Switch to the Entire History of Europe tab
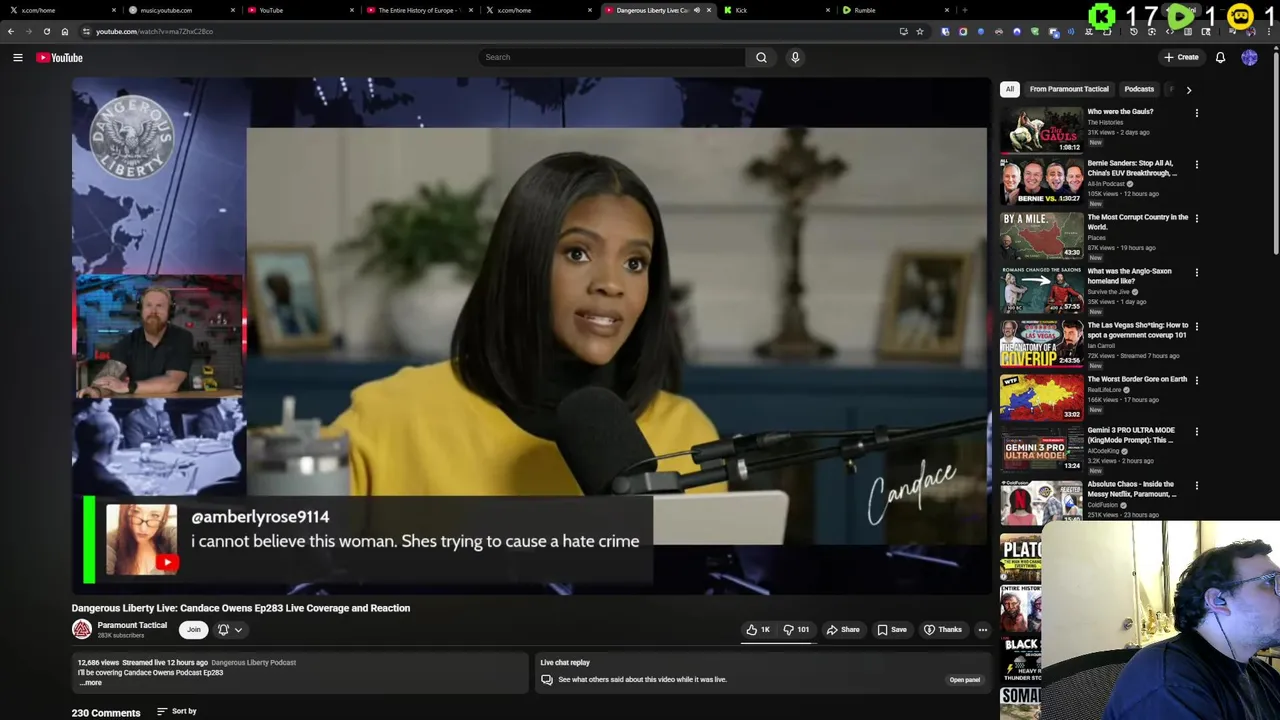This screenshot has height=720, width=1280. [418, 10]
